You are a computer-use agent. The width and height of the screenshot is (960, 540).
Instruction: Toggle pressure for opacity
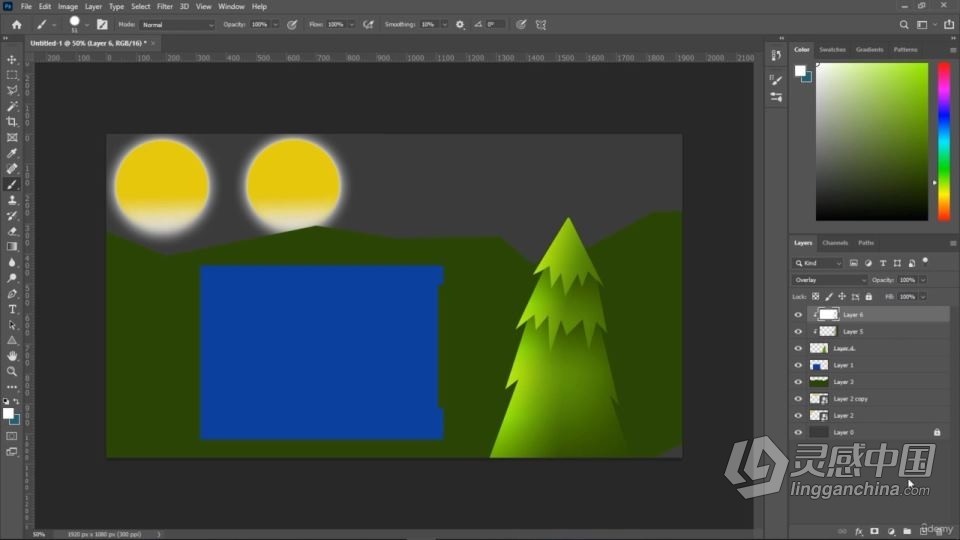click(x=292, y=24)
